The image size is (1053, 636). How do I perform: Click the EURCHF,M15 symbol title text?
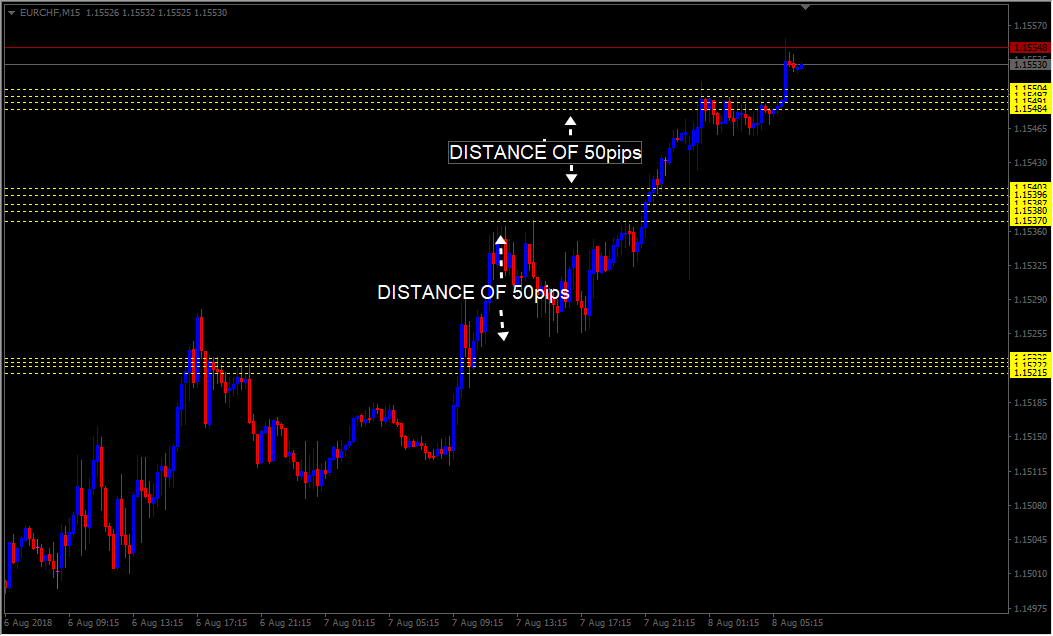50,13
